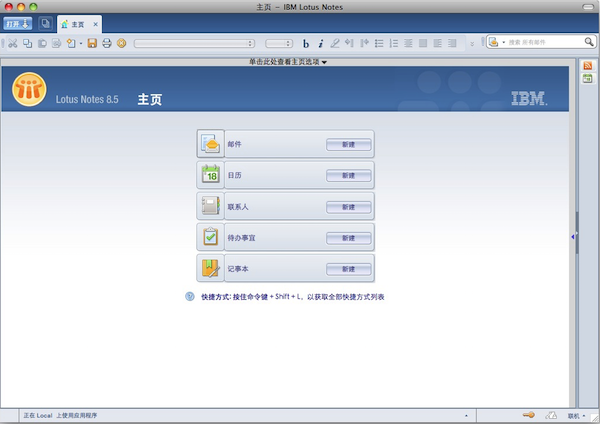Image resolution: width=600 pixels, height=424 pixels.
Task: Click 新建 button in 邮件 row
Action: pos(349,144)
